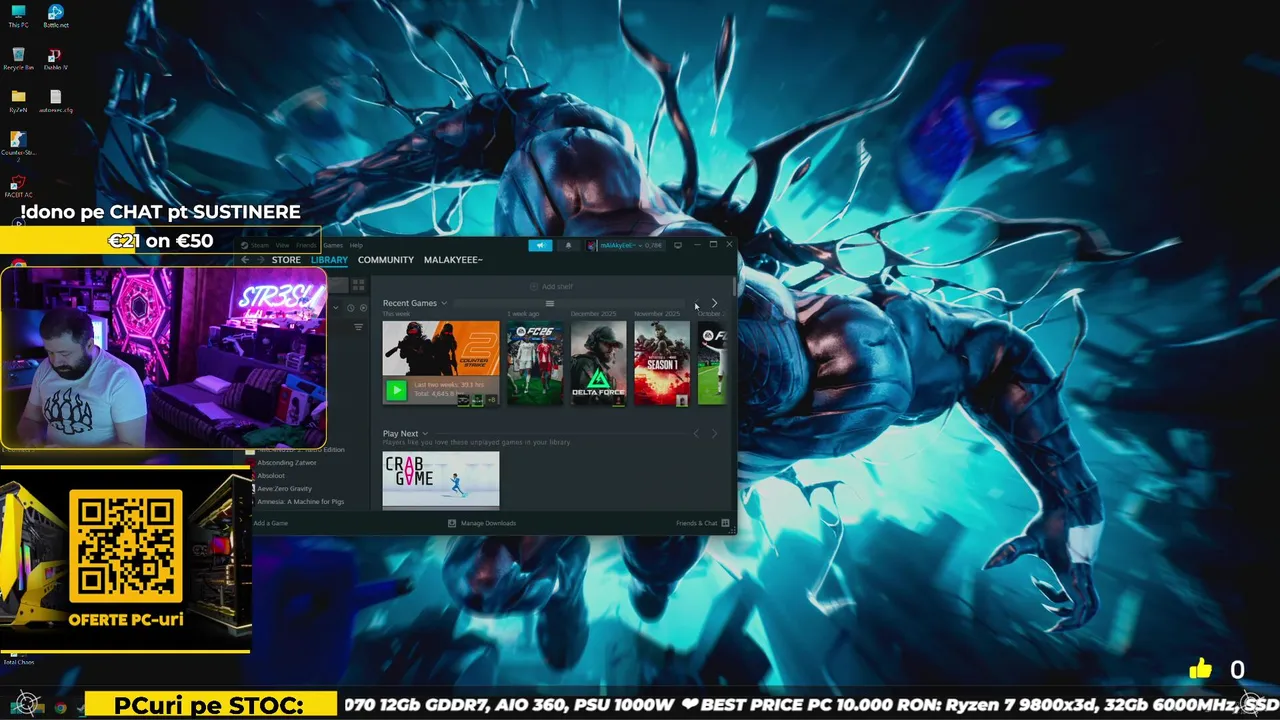Viewport: 1280px width, 720px height.
Task: Select Absoloot in the game list
Action: [x=271, y=476]
